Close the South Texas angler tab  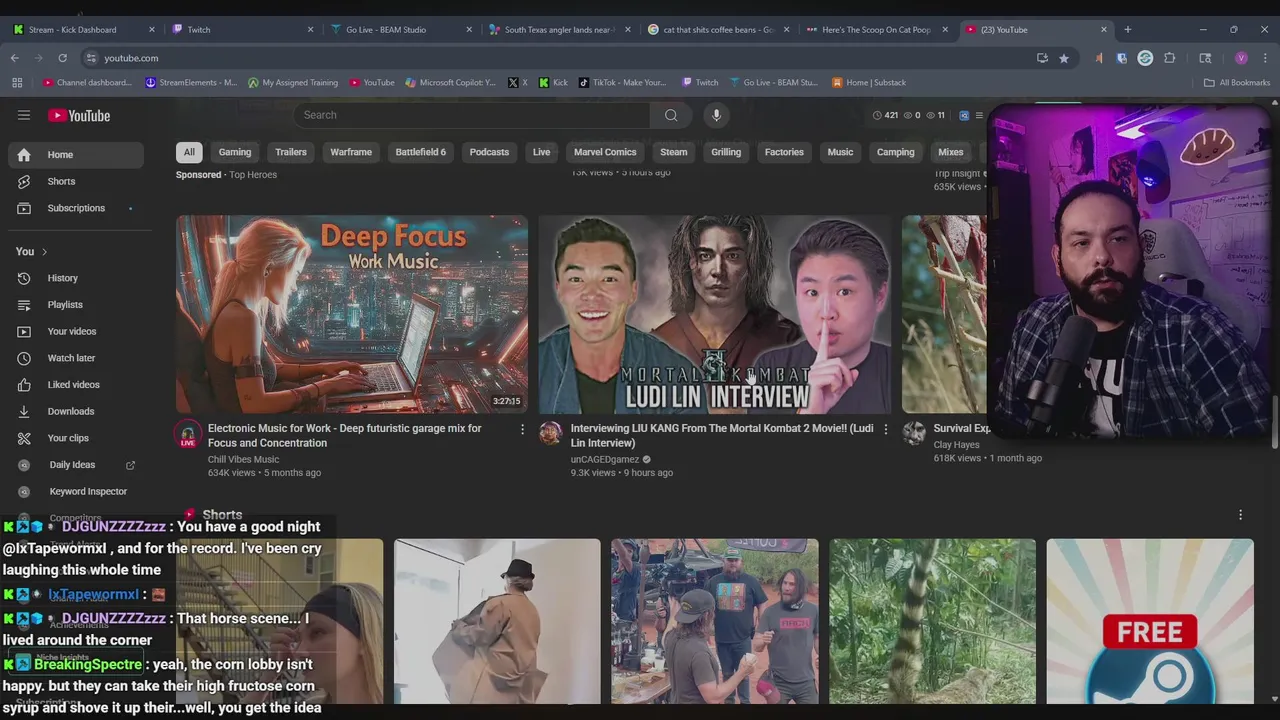click(628, 30)
